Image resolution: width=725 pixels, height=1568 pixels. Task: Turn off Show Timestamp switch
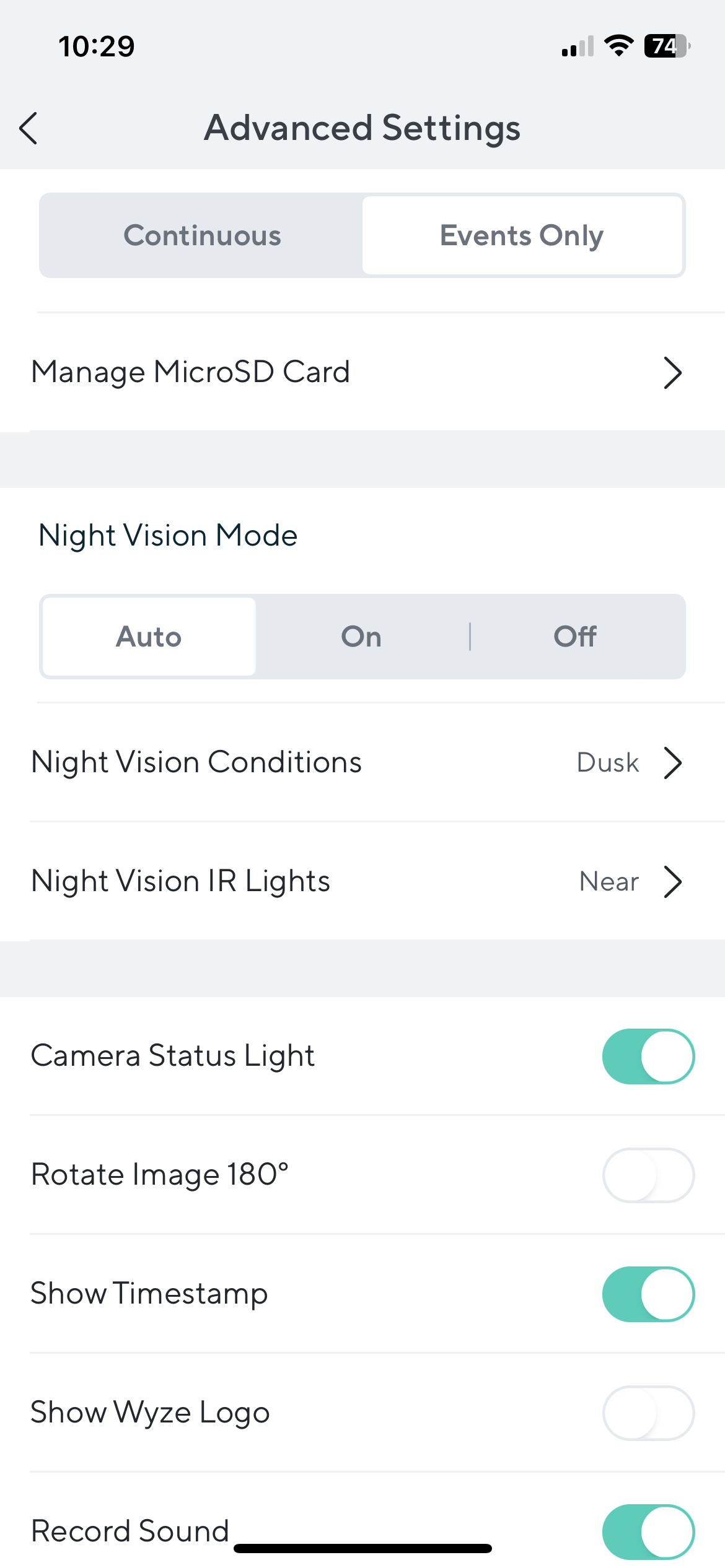(x=648, y=1294)
